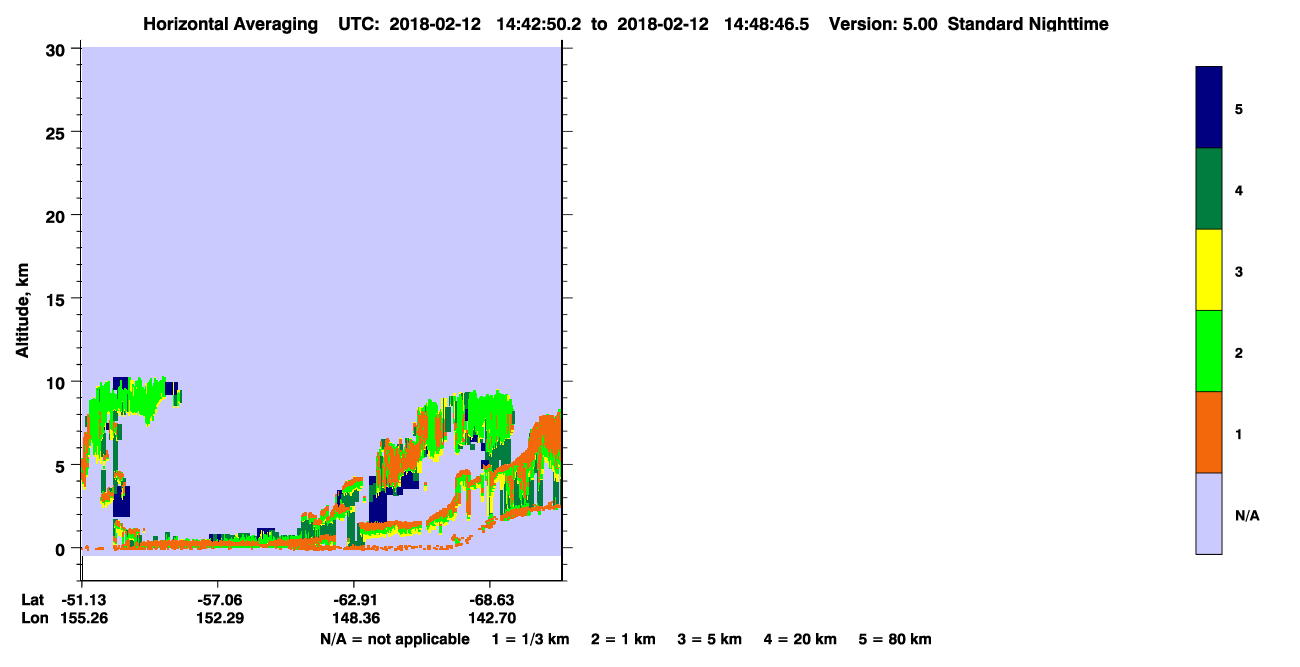Click the bright green '2' colorbar segment
The width and height of the screenshot is (1300, 667).
(1208, 351)
